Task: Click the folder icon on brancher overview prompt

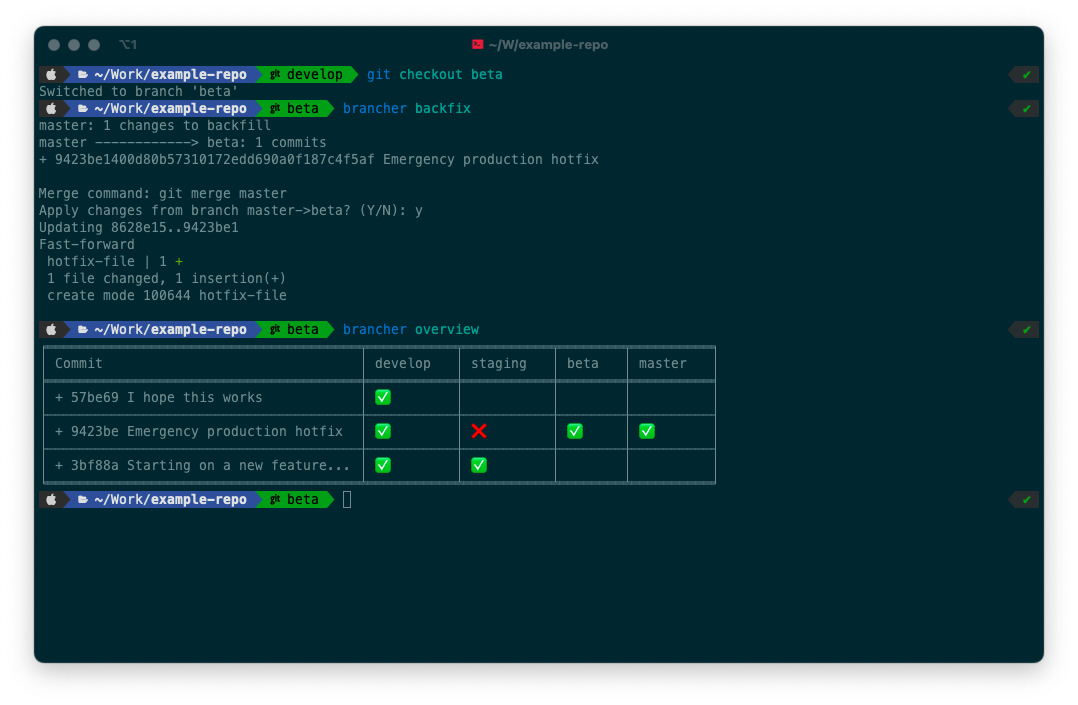Action: (82, 329)
